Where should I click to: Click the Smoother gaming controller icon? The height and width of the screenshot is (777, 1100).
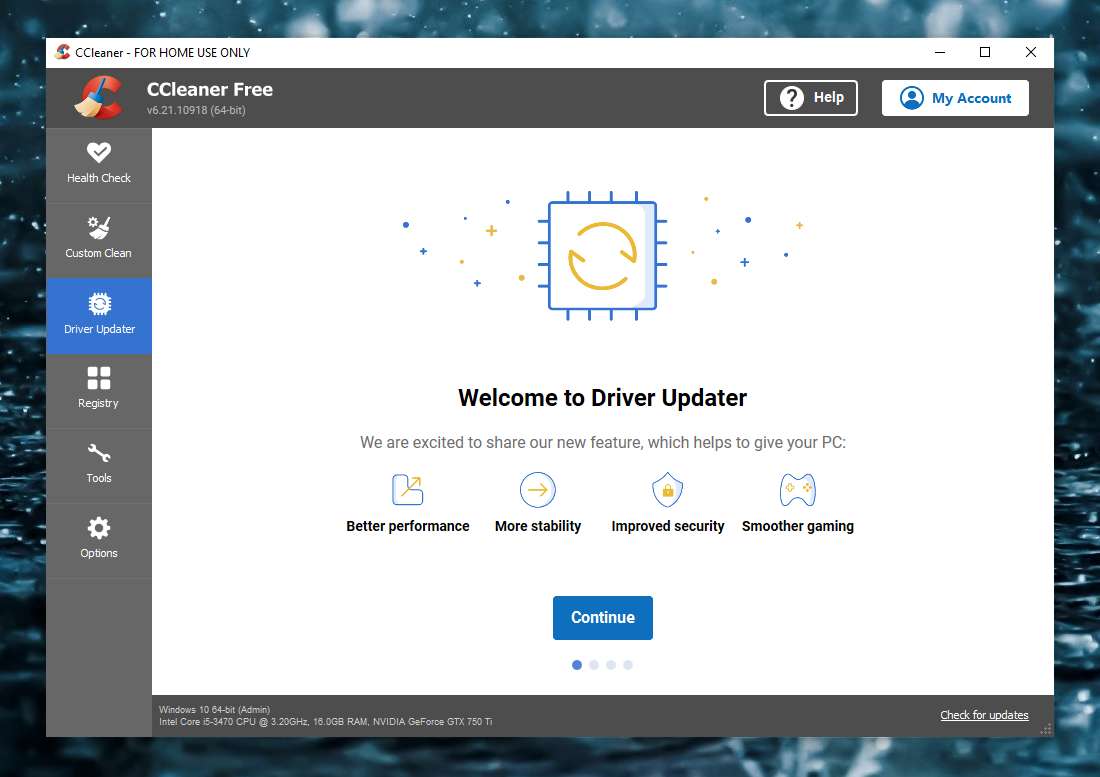(x=798, y=489)
